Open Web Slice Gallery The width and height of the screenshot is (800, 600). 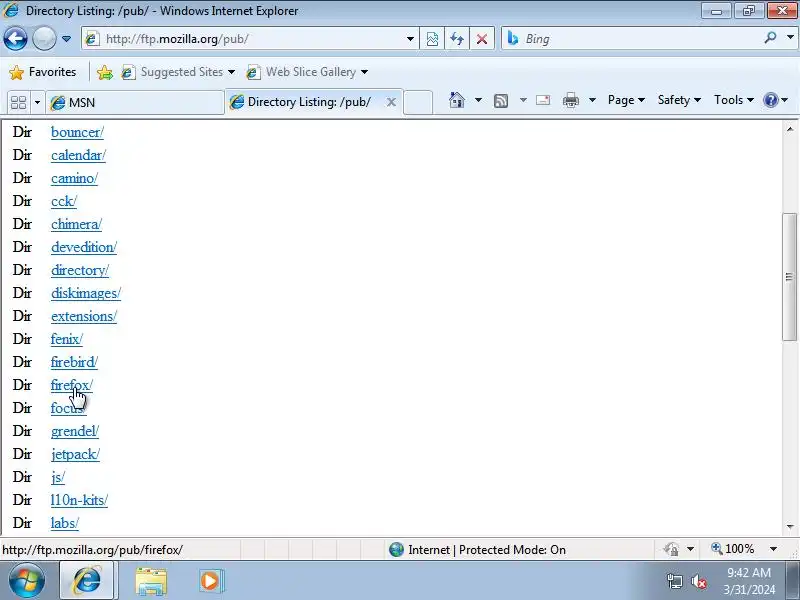point(307,72)
